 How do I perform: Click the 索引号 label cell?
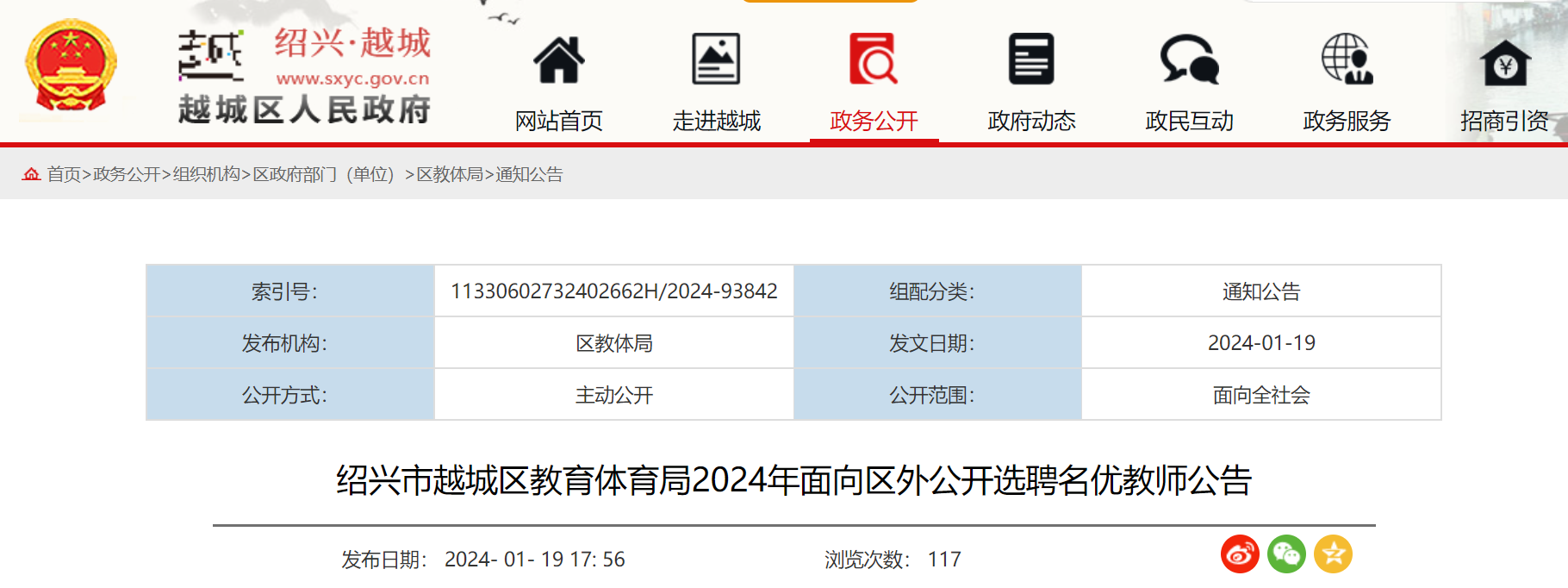pos(290,291)
